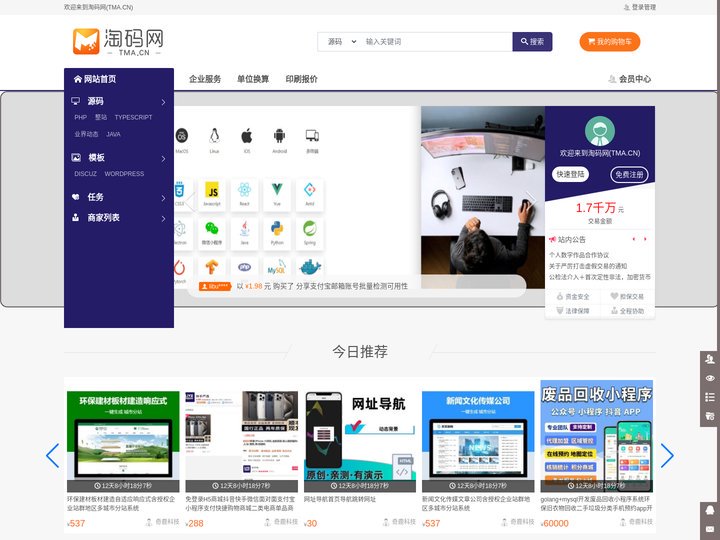Image resolution: width=720 pixels, height=540 pixels.
Task: Click the keyword search input field
Action: (x=436, y=42)
